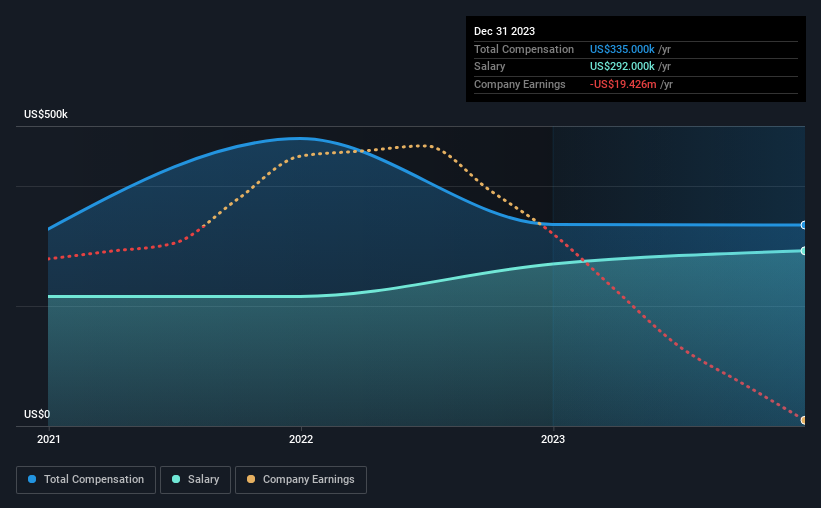
Task: Click the Salary tooltip row label
Action: pyautogui.click(x=490, y=67)
